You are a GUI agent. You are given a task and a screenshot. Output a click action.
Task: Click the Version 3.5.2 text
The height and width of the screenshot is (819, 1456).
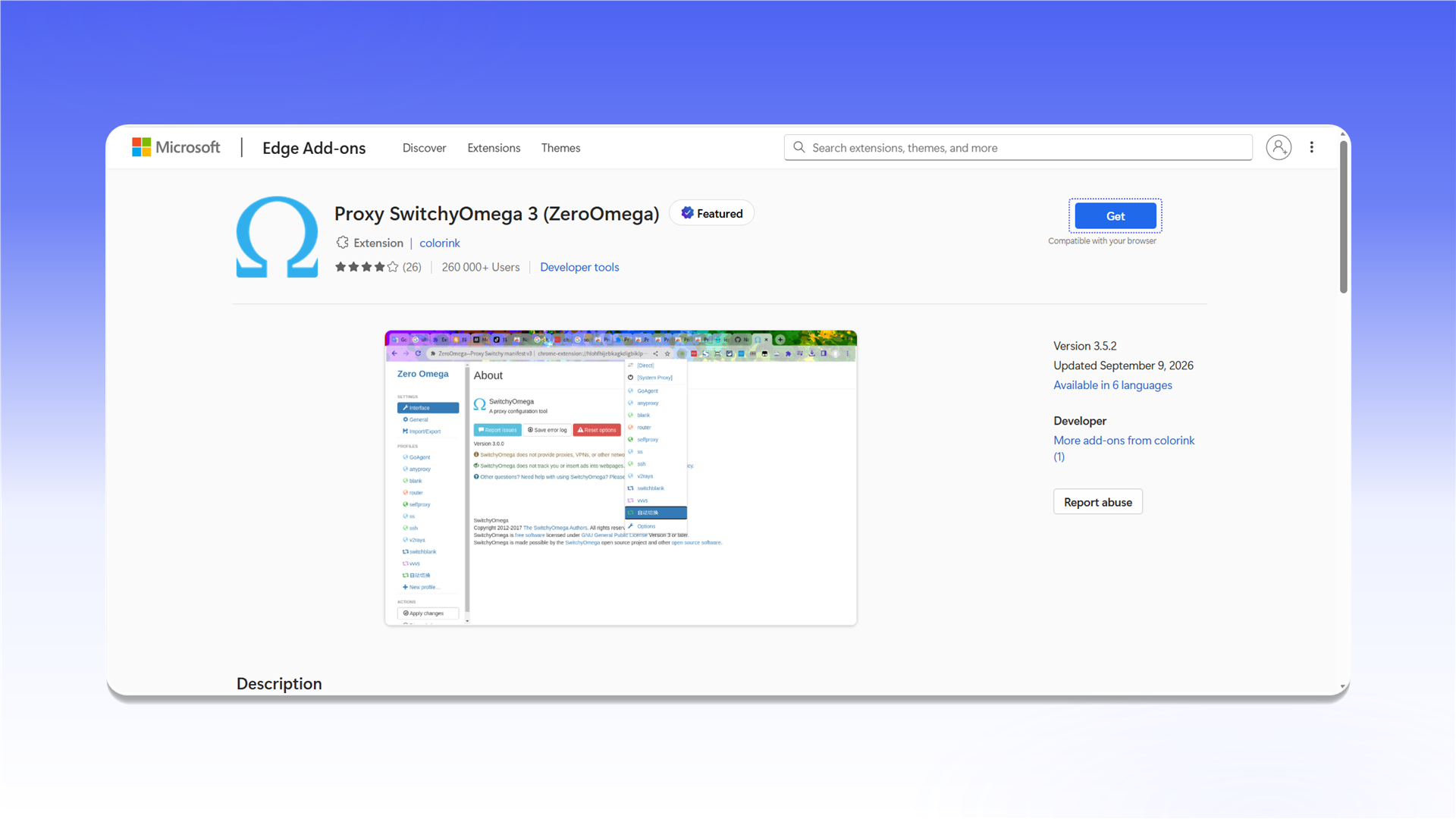pyautogui.click(x=1085, y=346)
